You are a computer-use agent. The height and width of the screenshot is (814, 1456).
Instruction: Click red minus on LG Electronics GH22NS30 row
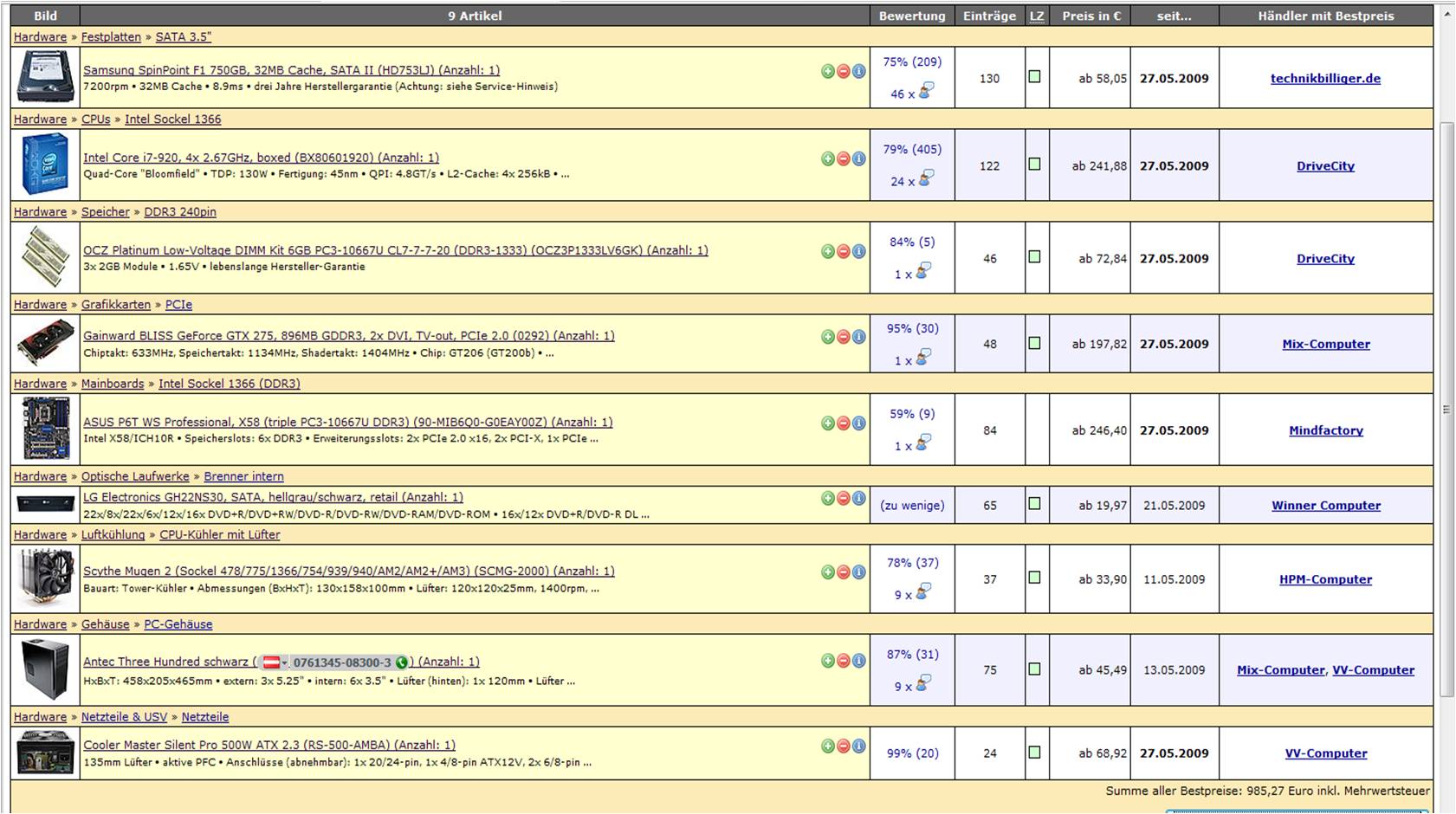(x=844, y=498)
